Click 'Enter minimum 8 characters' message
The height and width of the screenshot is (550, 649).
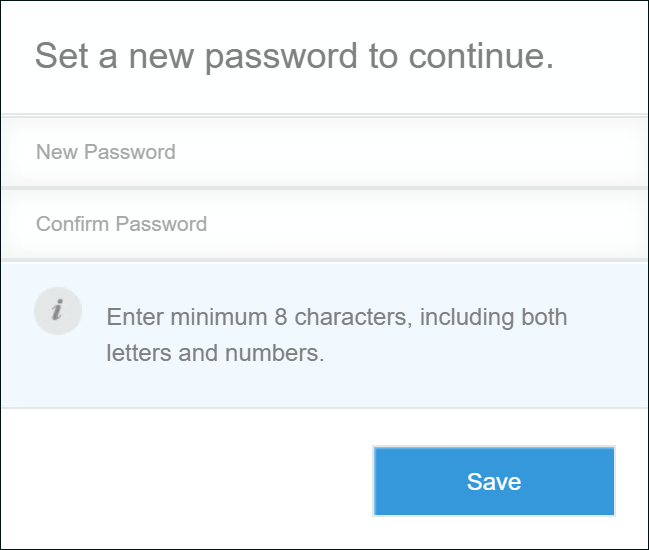pyautogui.click(x=336, y=318)
